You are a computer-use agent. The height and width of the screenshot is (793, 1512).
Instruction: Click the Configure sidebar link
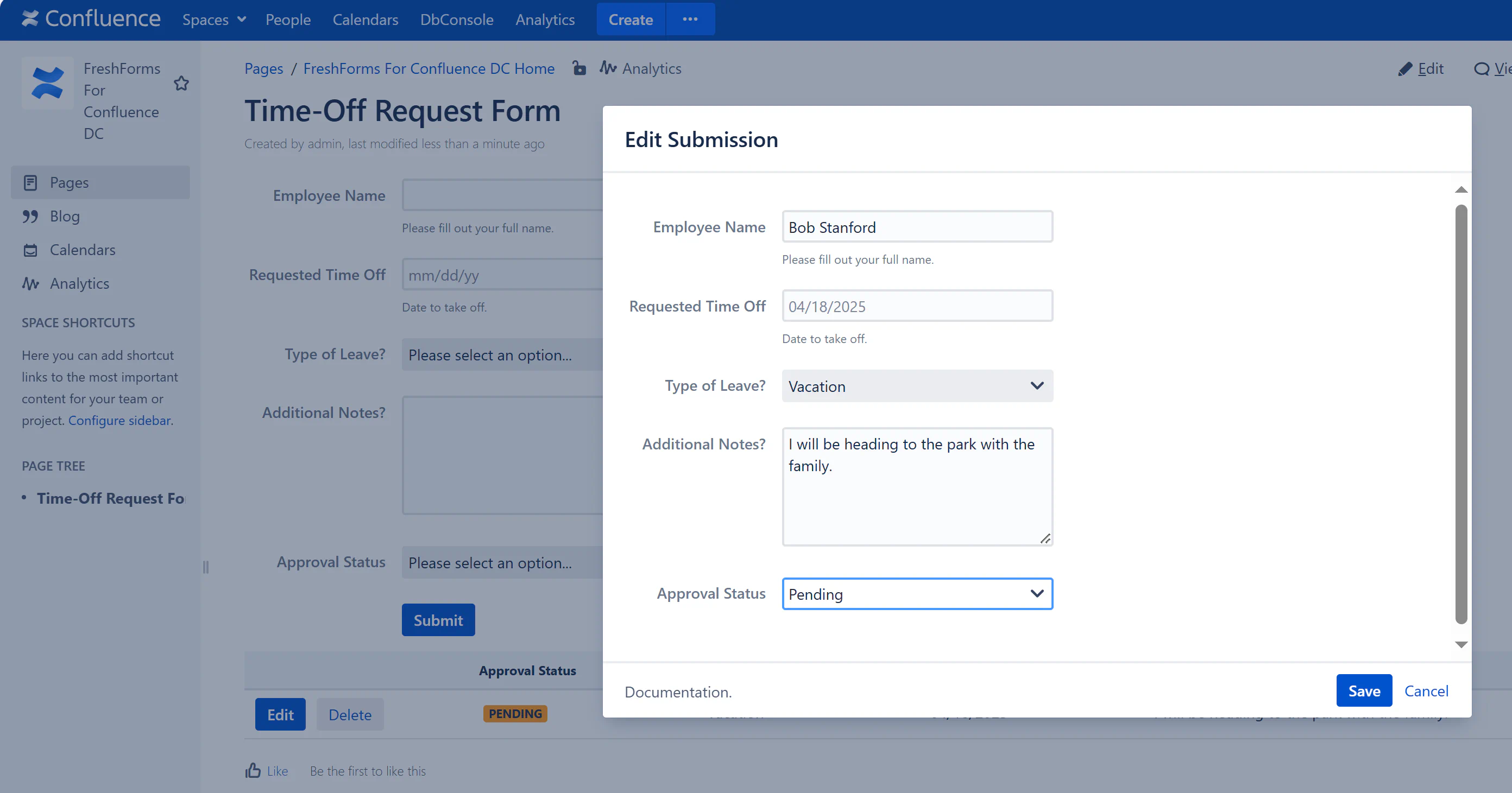[x=119, y=420]
